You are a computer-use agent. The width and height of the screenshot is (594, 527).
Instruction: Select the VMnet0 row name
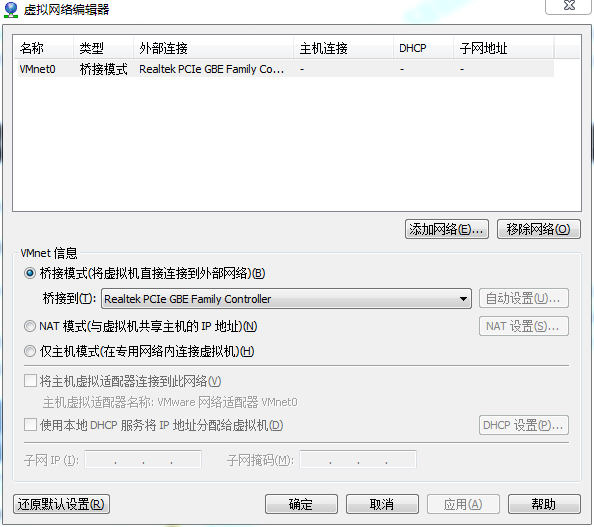pyautogui.click(x=37, y=69)
